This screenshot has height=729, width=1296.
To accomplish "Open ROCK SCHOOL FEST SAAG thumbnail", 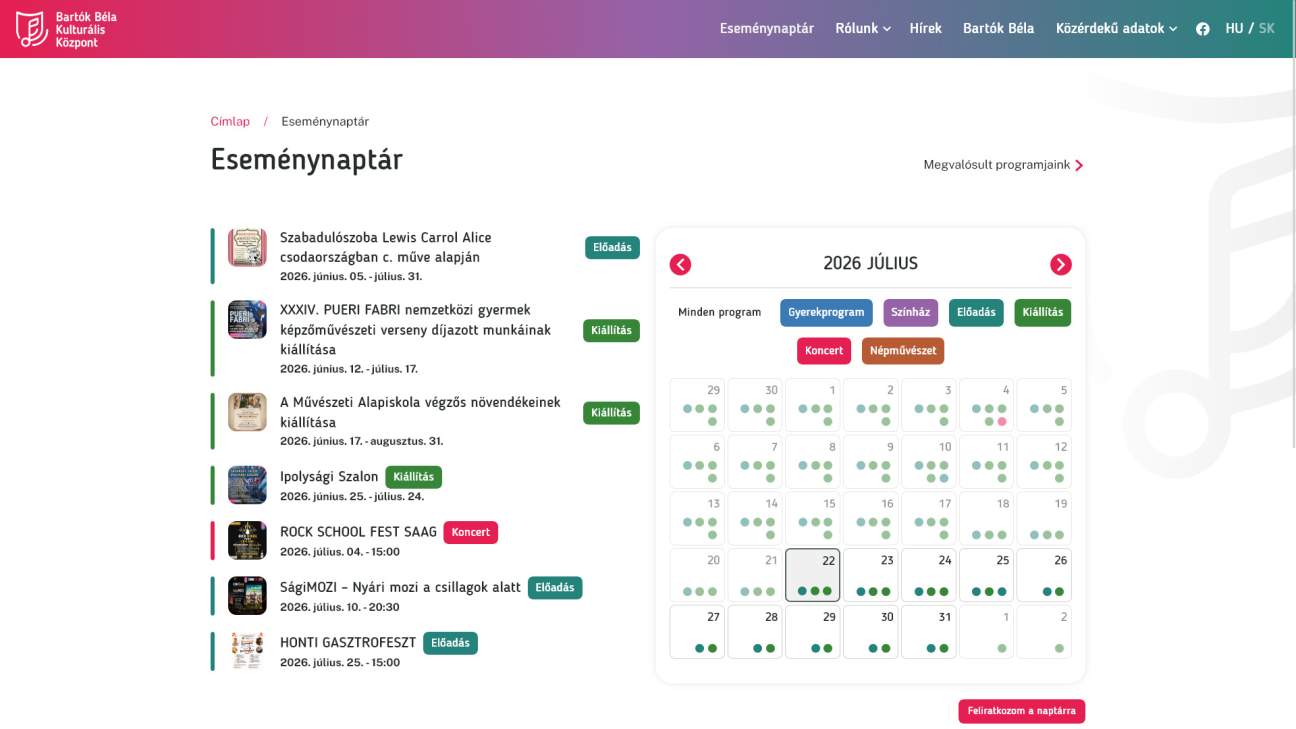I will click(x=247, y=540).
